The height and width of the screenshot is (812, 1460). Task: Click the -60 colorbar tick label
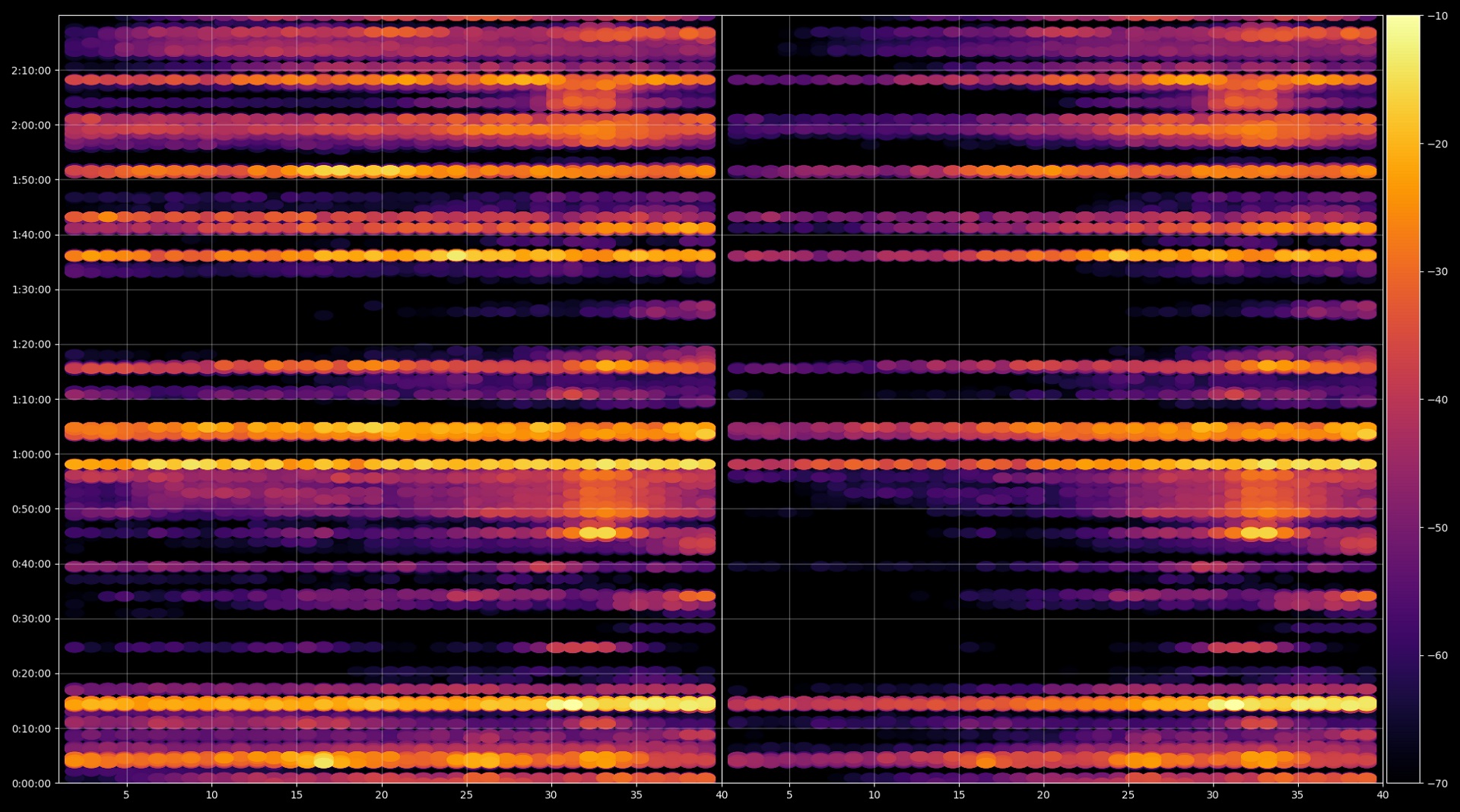(1437, 655)
